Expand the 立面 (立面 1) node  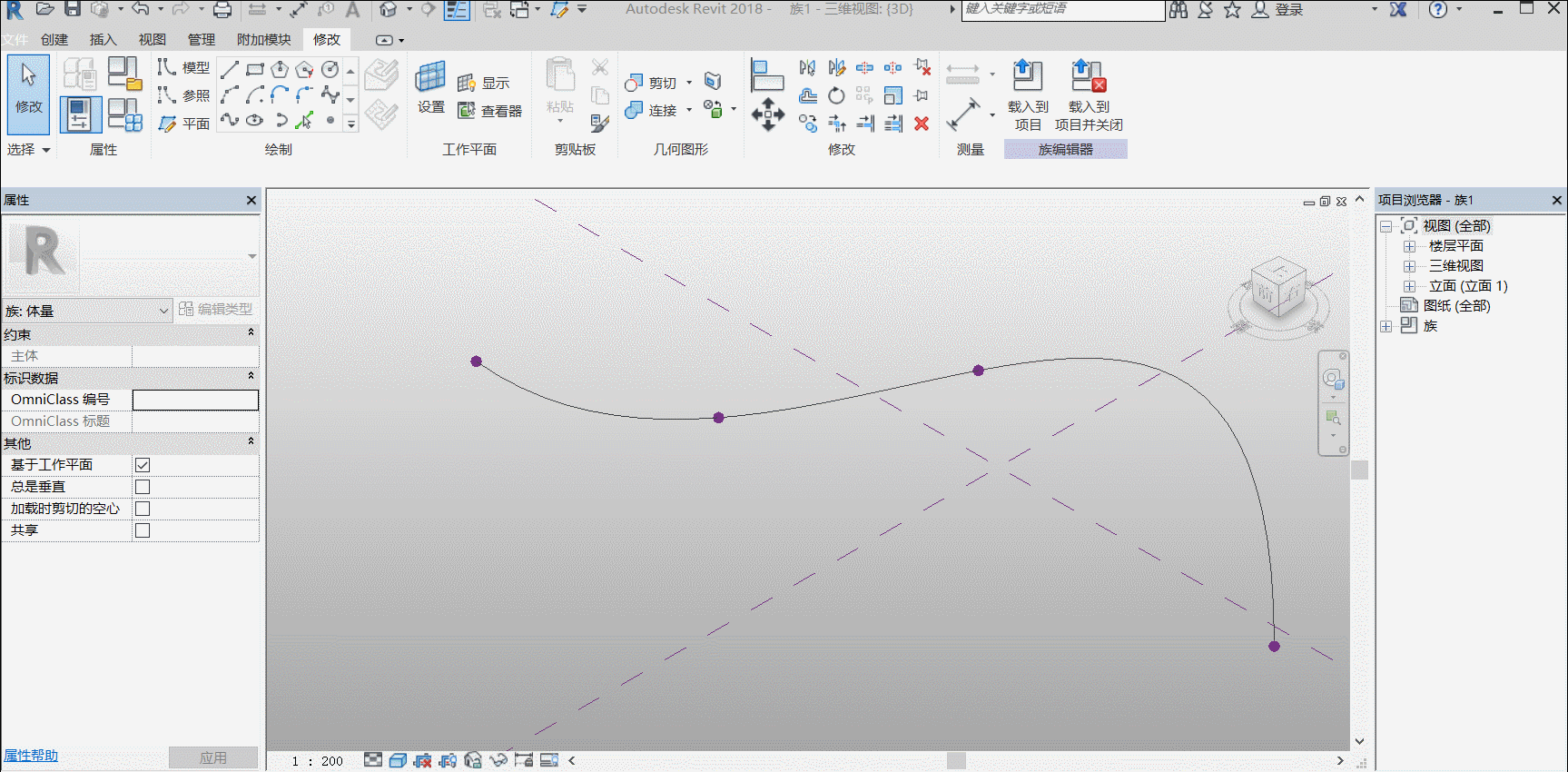[x=1409, y=286]
